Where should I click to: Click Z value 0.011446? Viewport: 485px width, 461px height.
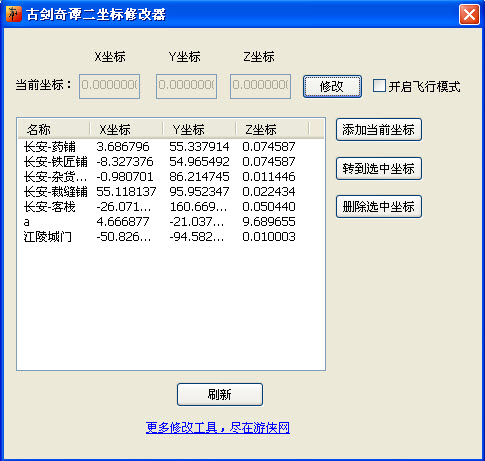pyautogui.click(x=269, y=177)
